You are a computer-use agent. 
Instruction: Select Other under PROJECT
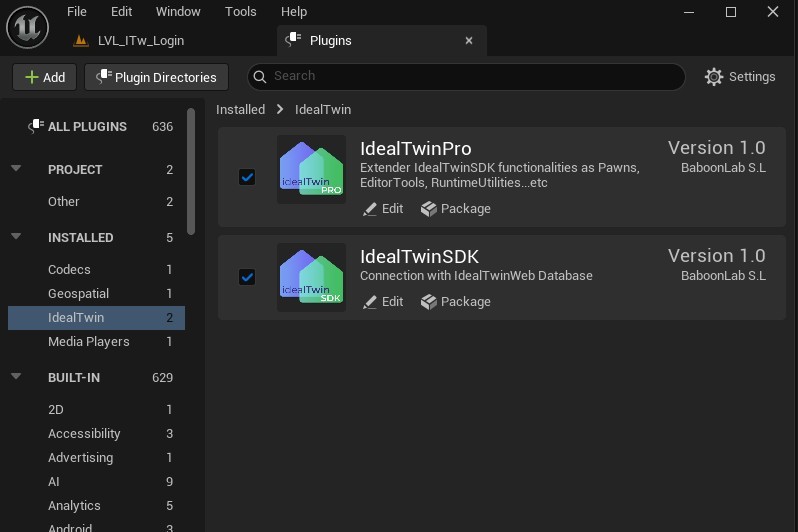pos(97,202)
